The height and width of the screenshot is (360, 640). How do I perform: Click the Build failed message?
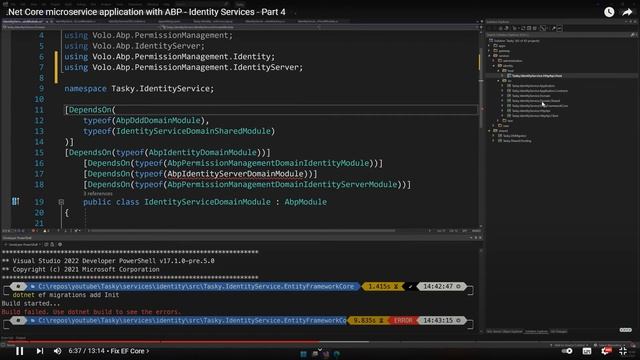[x=91, y=312]
